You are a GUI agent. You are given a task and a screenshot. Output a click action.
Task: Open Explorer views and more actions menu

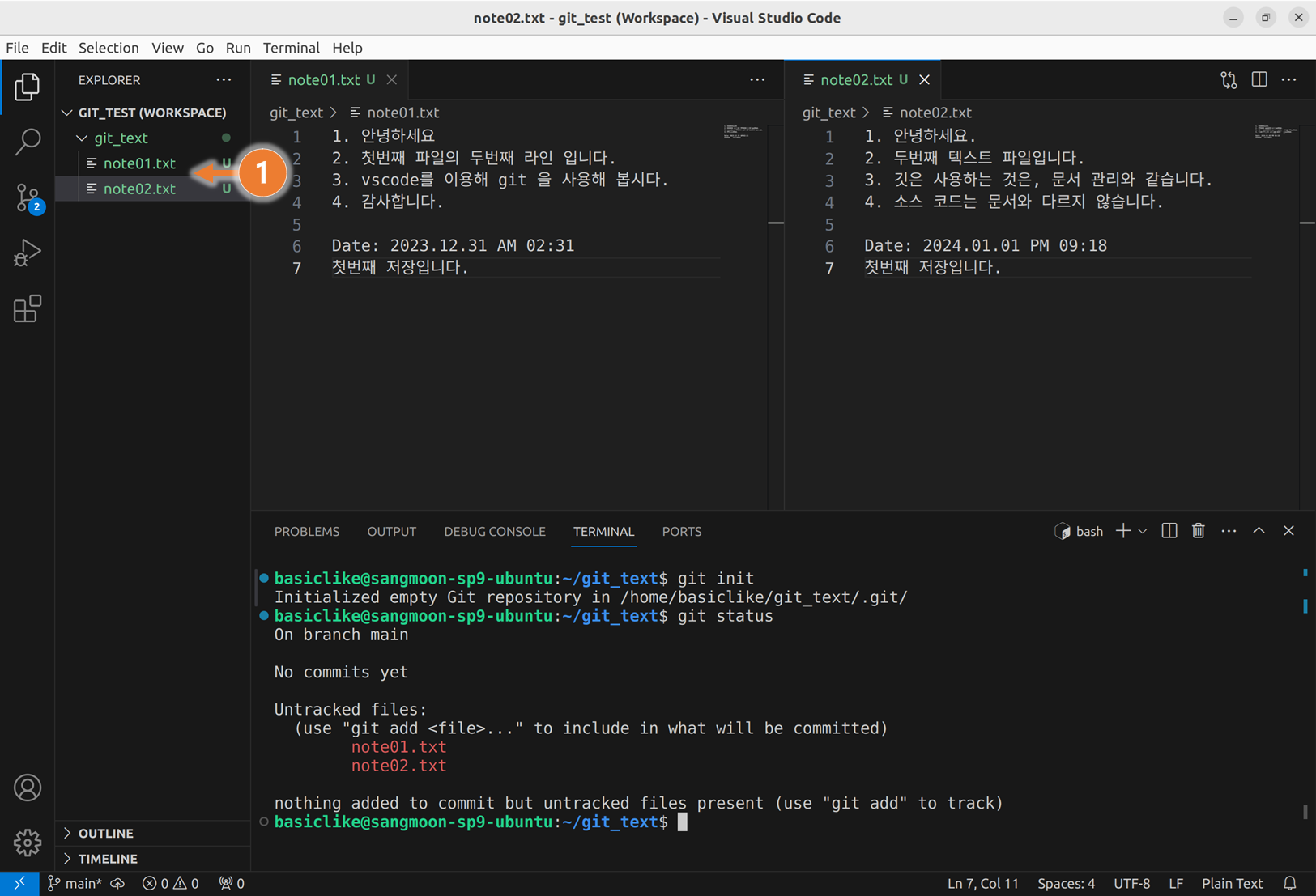[x=224, y=80]
